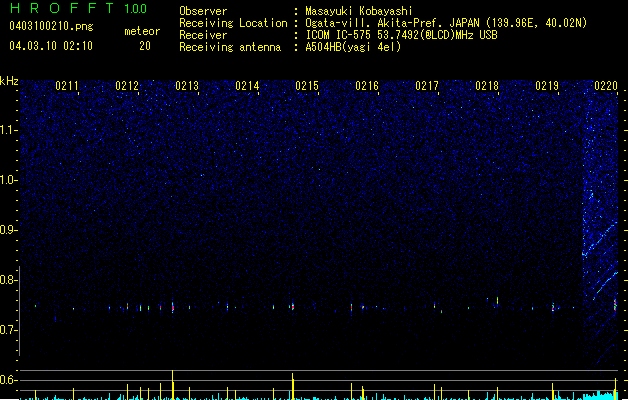Click the 0.7 kHz frequency label
The width and height of the screenshot is (629, 400).
8,330
